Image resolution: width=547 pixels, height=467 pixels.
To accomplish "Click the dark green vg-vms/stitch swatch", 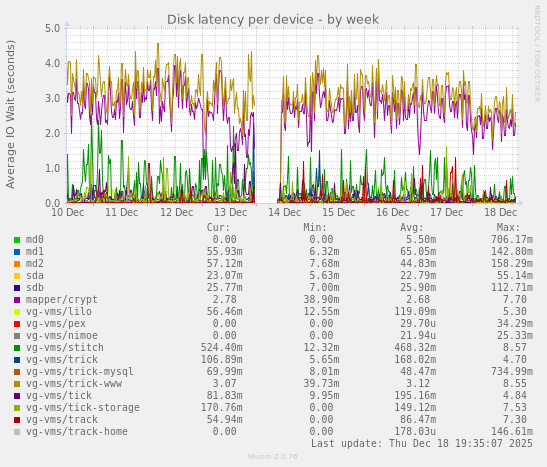I will [17, 348].
